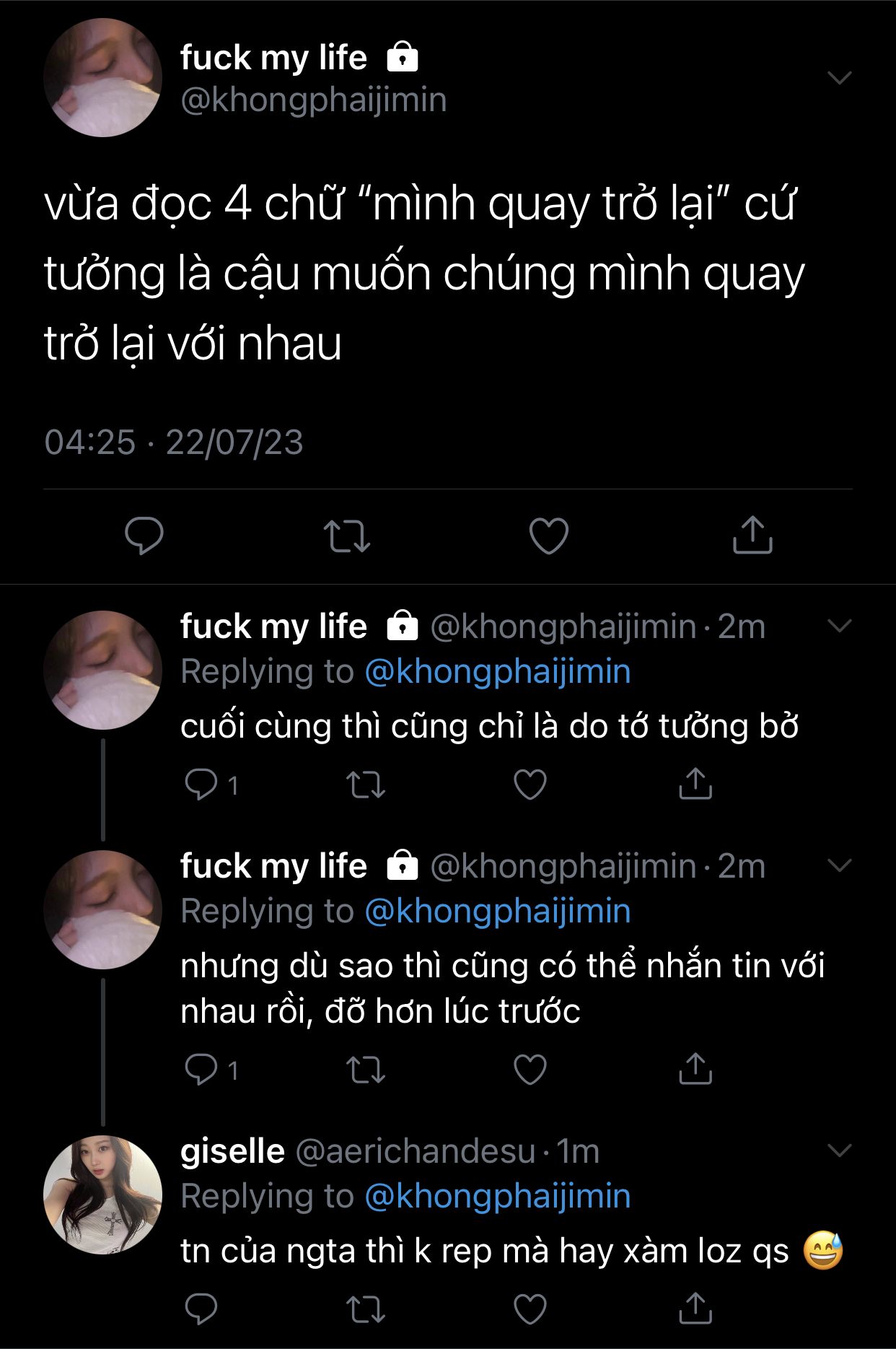Screen dimensions: 896x1349
Task: Share the main tweet
Action: [x=752, y=535]
